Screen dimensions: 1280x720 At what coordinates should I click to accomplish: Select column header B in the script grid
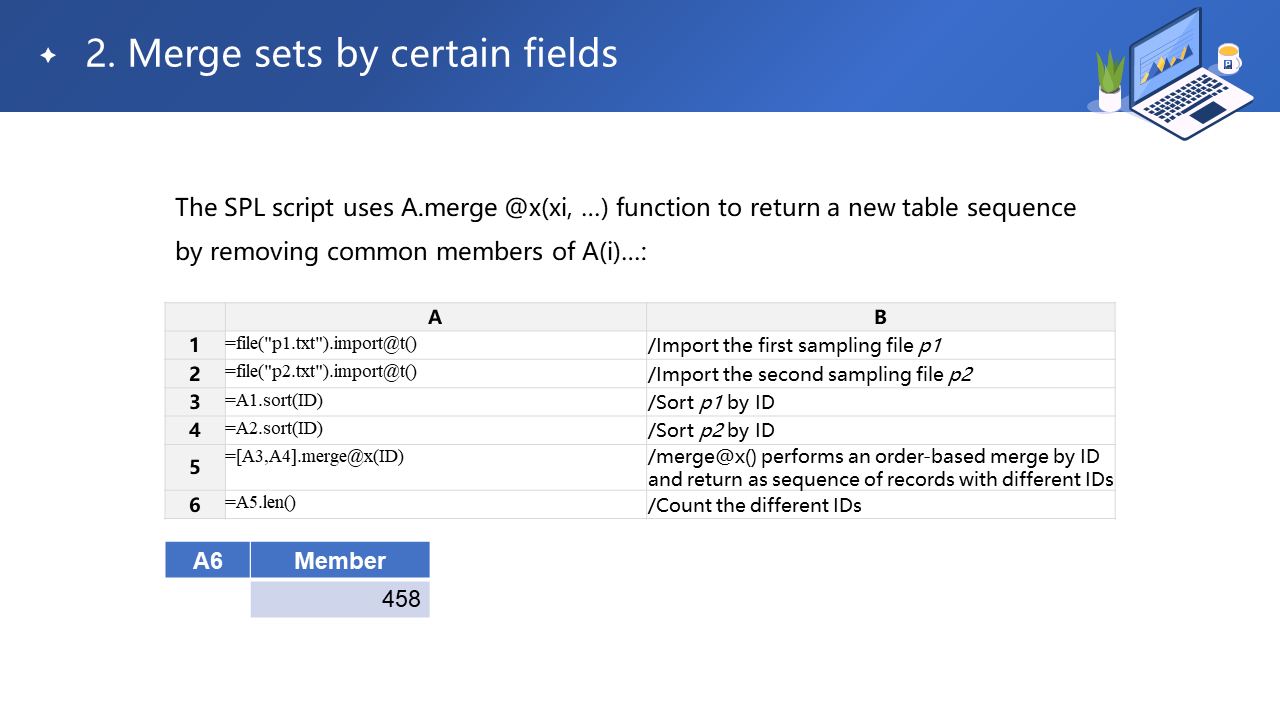tap(880, 317)
